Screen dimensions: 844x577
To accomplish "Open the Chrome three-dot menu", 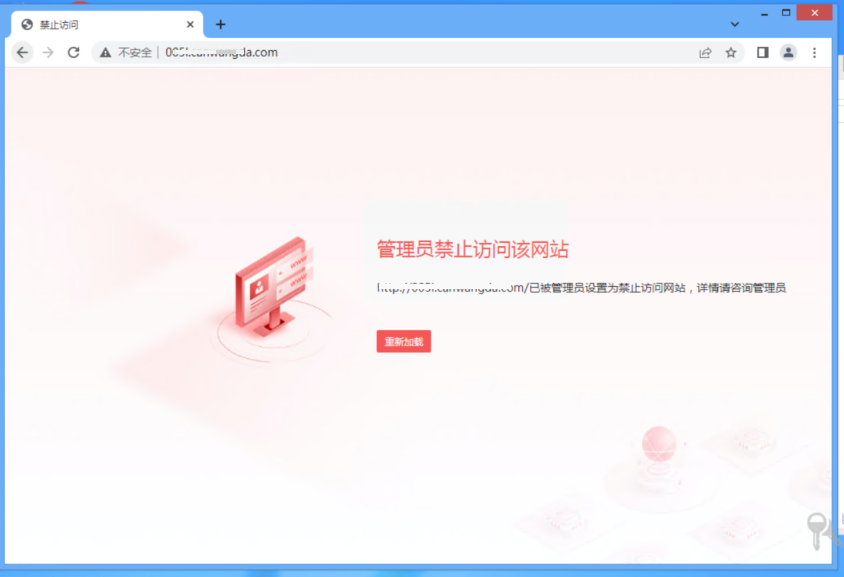I will pos(814,52).
